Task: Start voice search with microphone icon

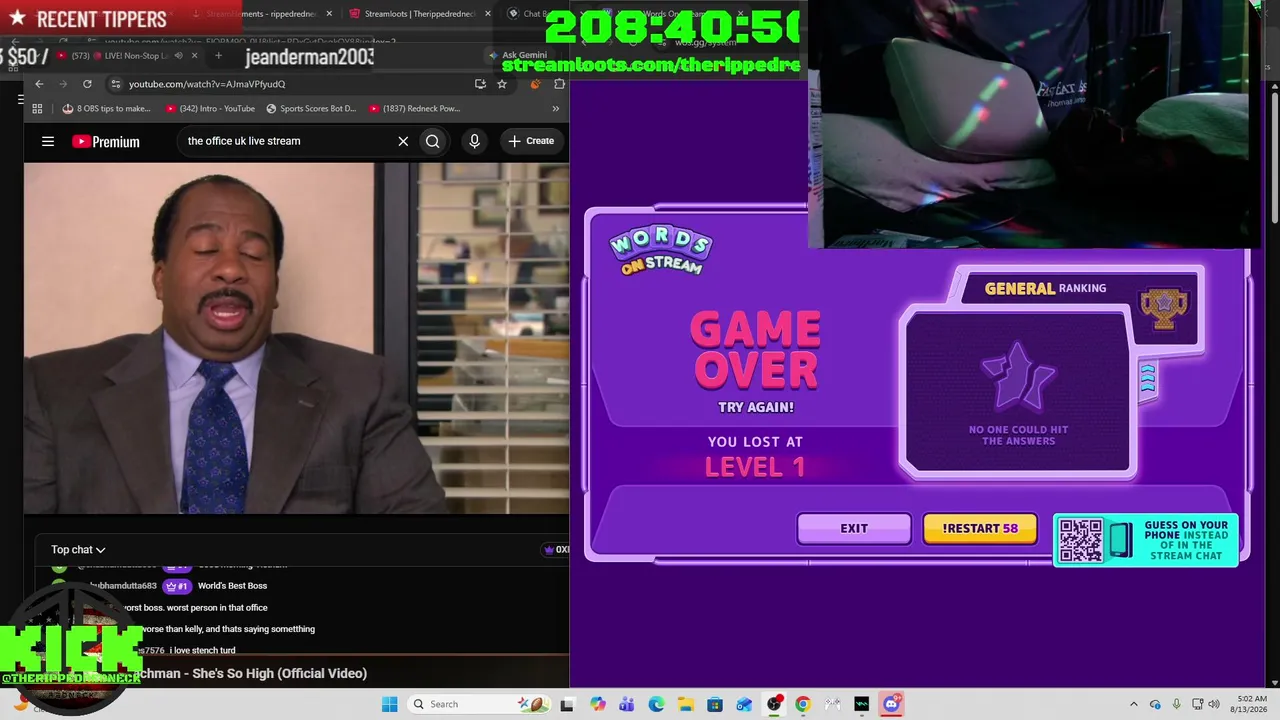Action: click(475, 141)
